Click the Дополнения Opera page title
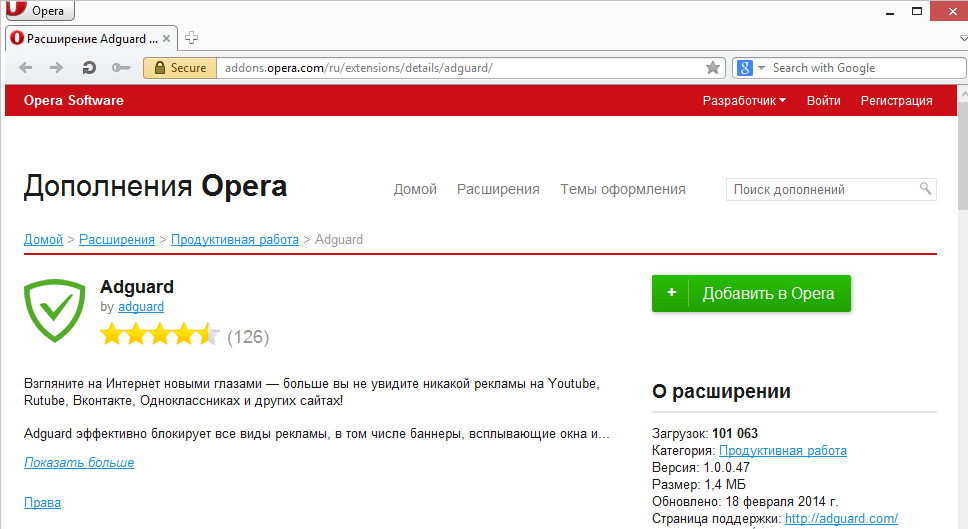This screenshot has height=529, width=968. tap(156, 186)
